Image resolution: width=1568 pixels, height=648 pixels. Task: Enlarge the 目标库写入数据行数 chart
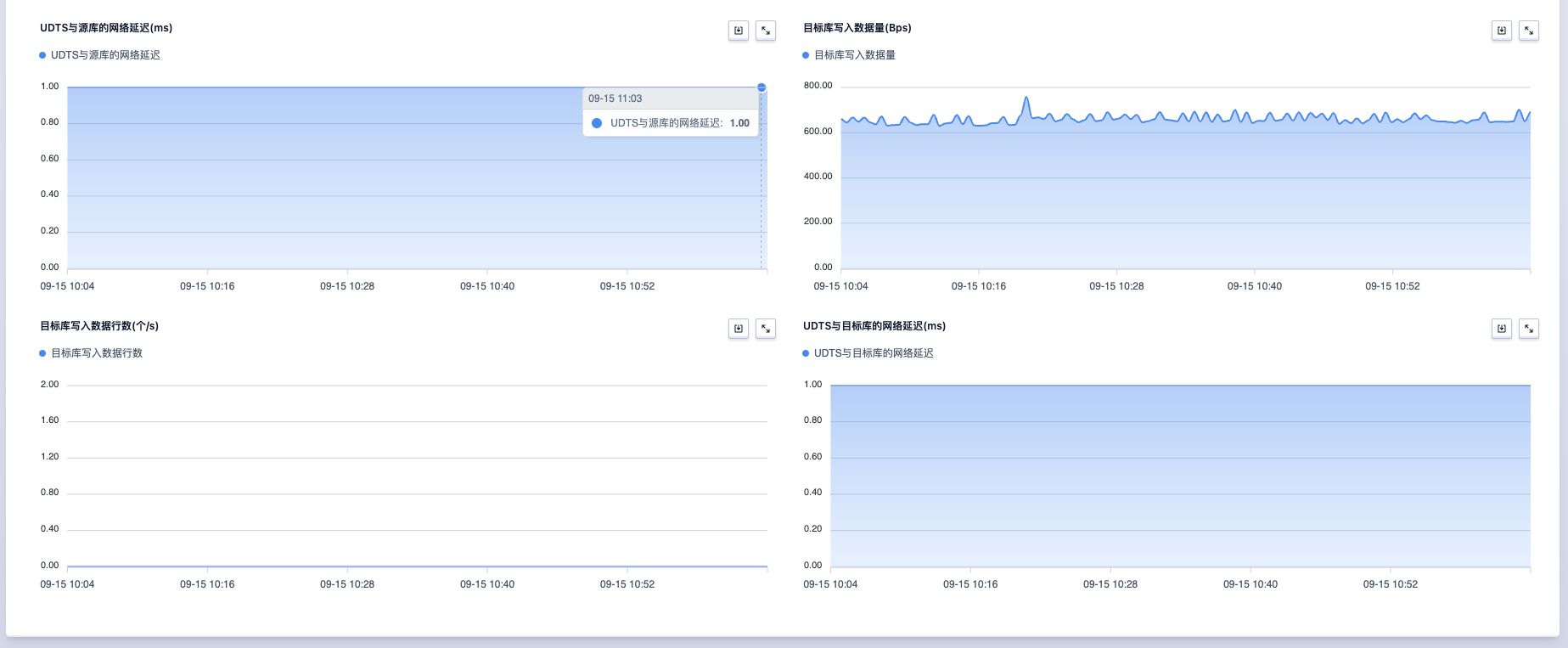(x=766, y=329)
